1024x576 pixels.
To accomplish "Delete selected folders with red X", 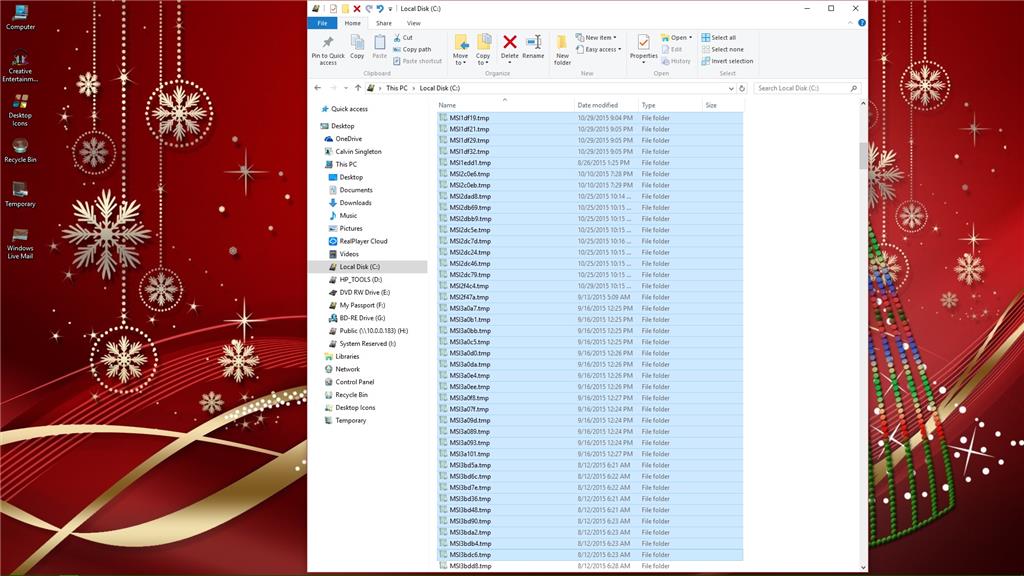I will tap(510, 48).
